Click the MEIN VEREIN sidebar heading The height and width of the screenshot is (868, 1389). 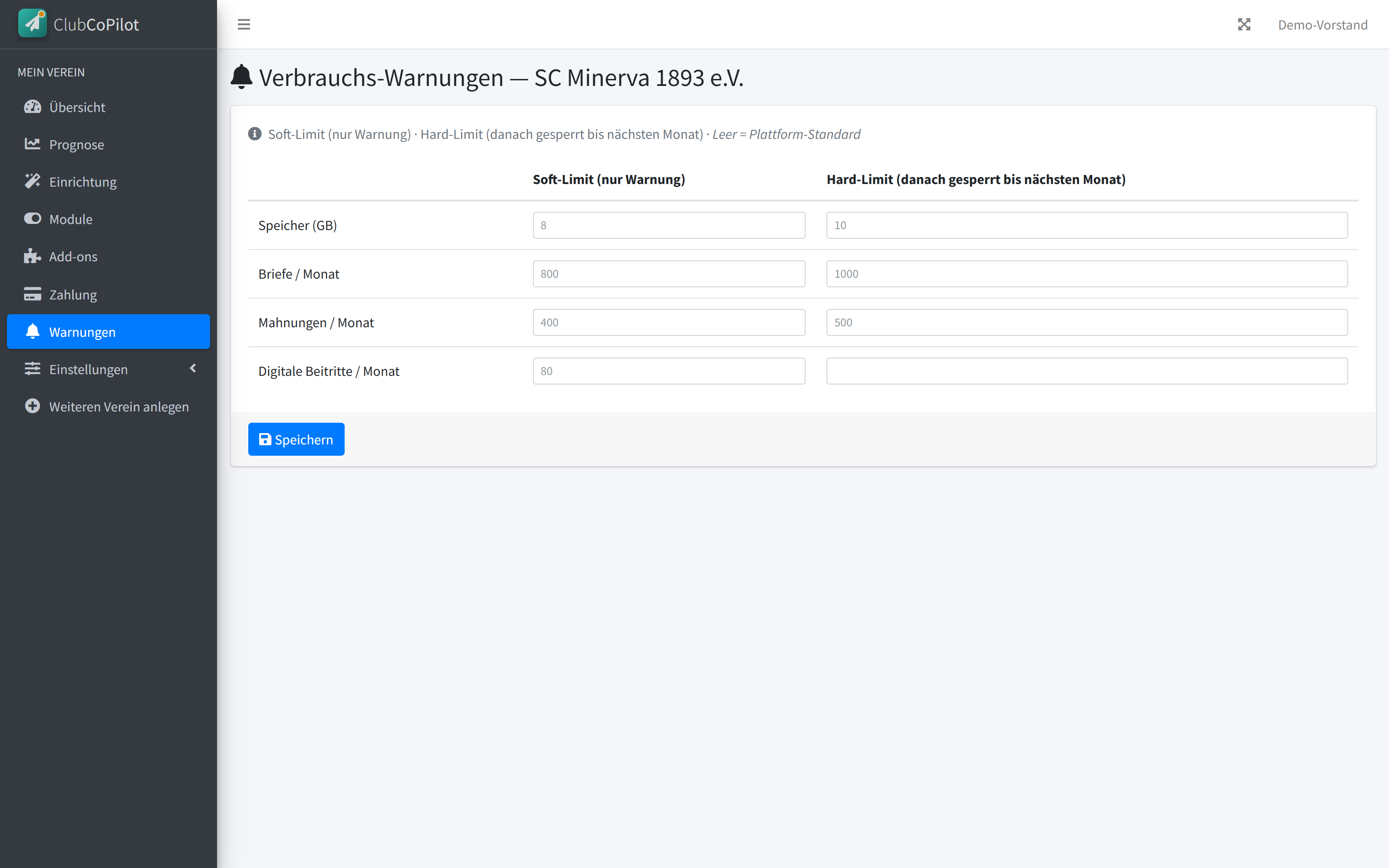[51, 72]
